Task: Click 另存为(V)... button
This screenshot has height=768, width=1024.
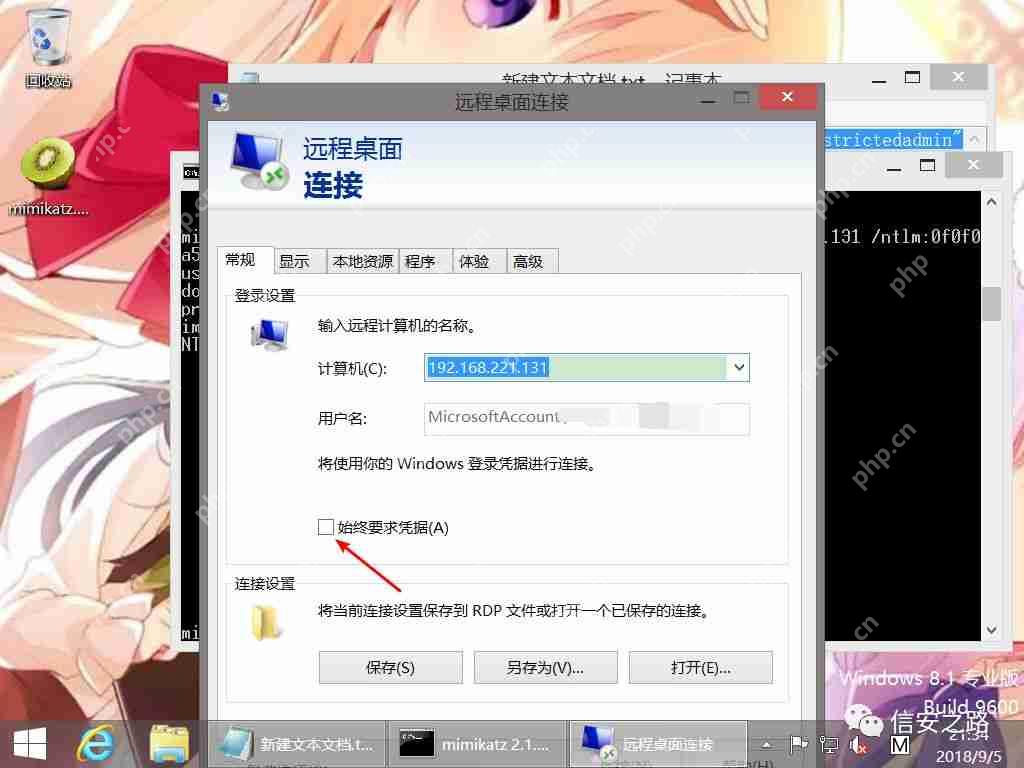Action: (x=545, y=667)
